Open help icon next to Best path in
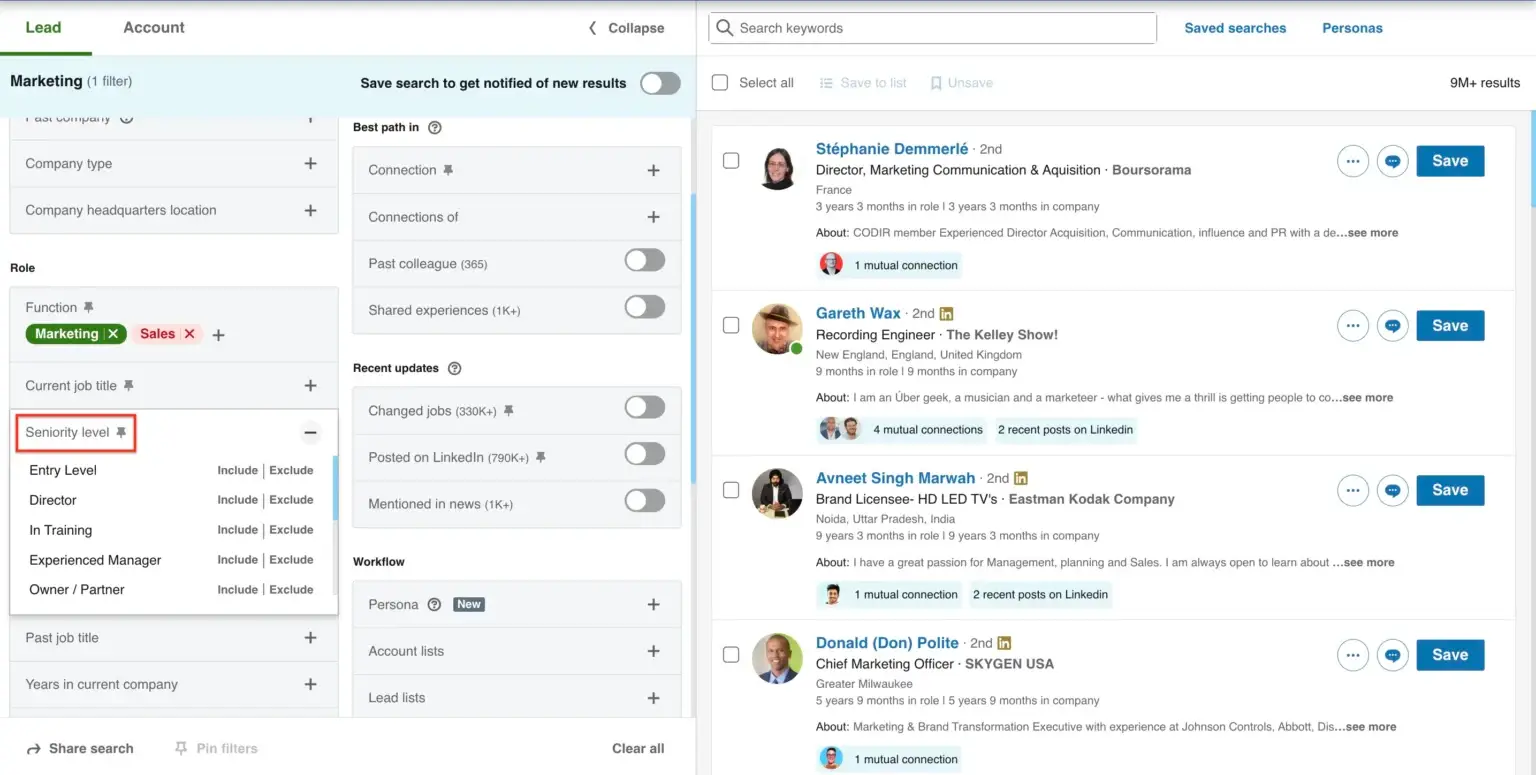The height and width of the screenshot is (775, 1536). tap(434, 128)
